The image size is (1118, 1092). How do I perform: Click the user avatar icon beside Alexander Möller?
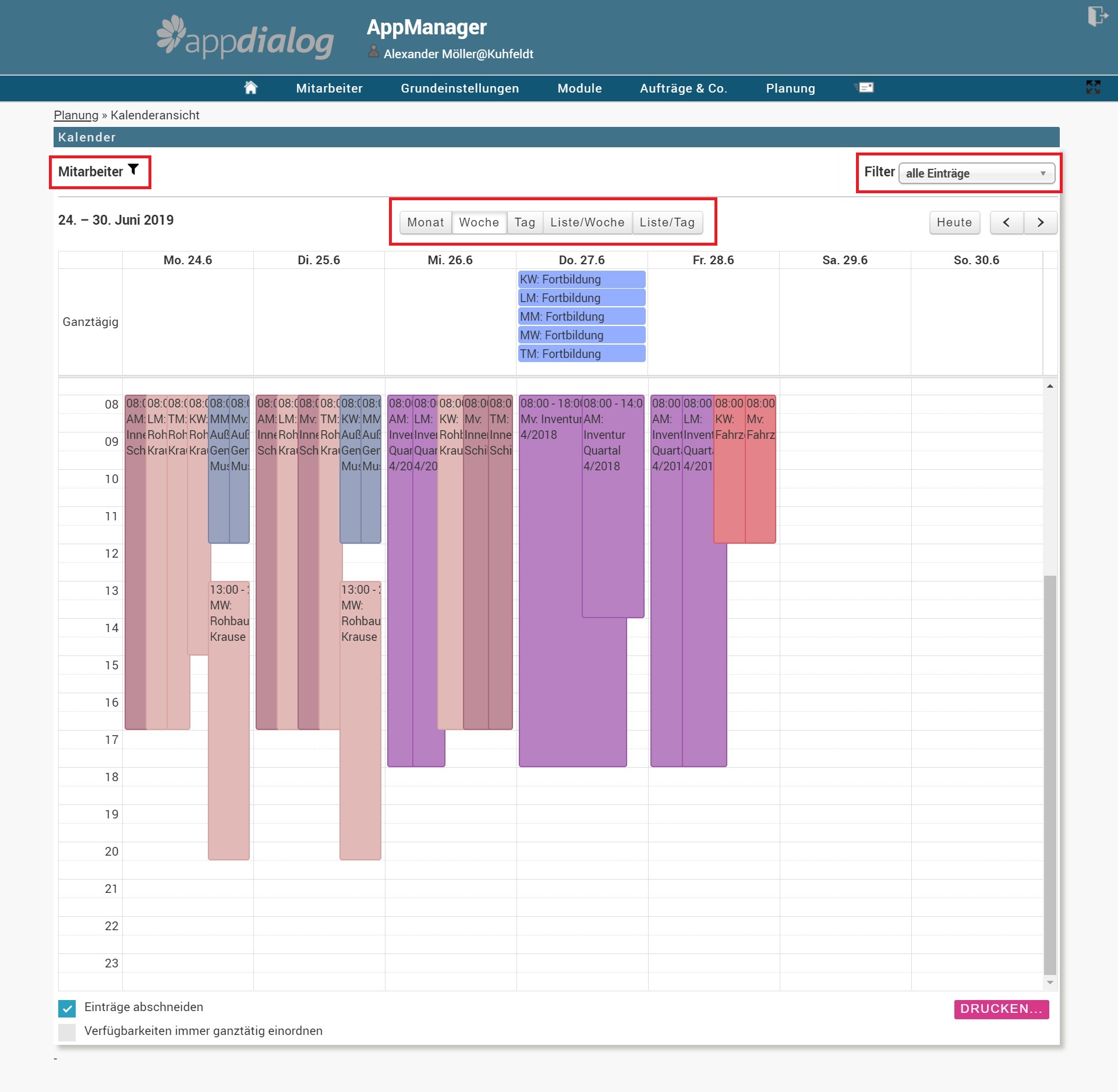coord(374,52)
